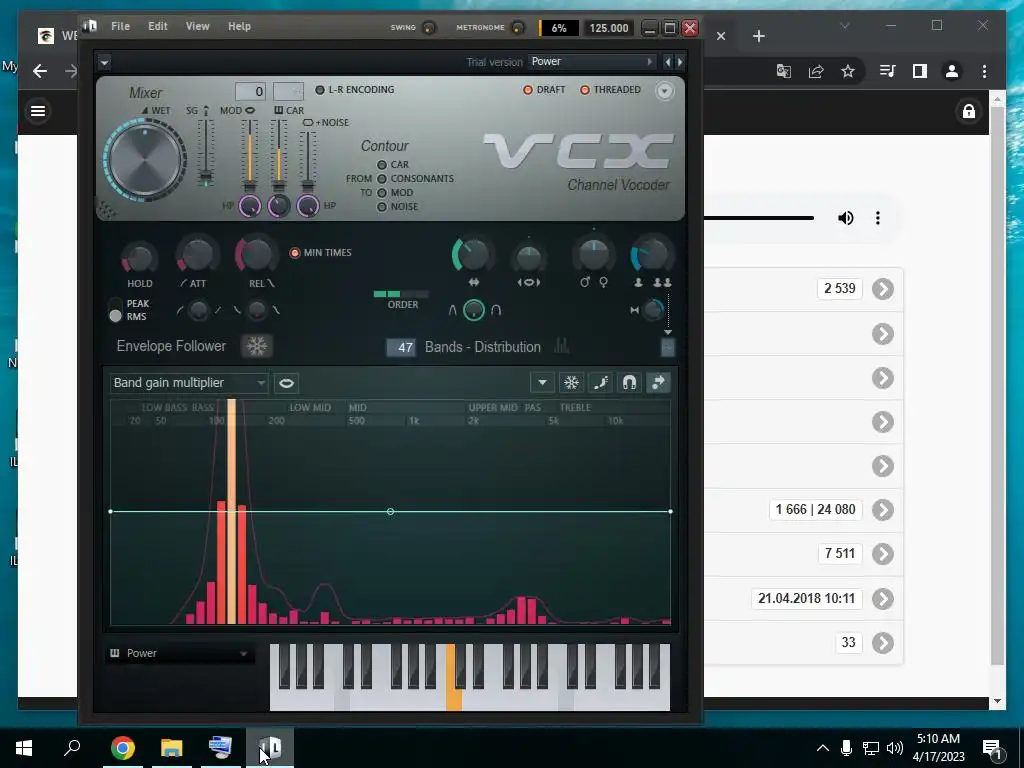
Task: Switch the PEAK / RMS detection toggle
Action: (116, 310)
